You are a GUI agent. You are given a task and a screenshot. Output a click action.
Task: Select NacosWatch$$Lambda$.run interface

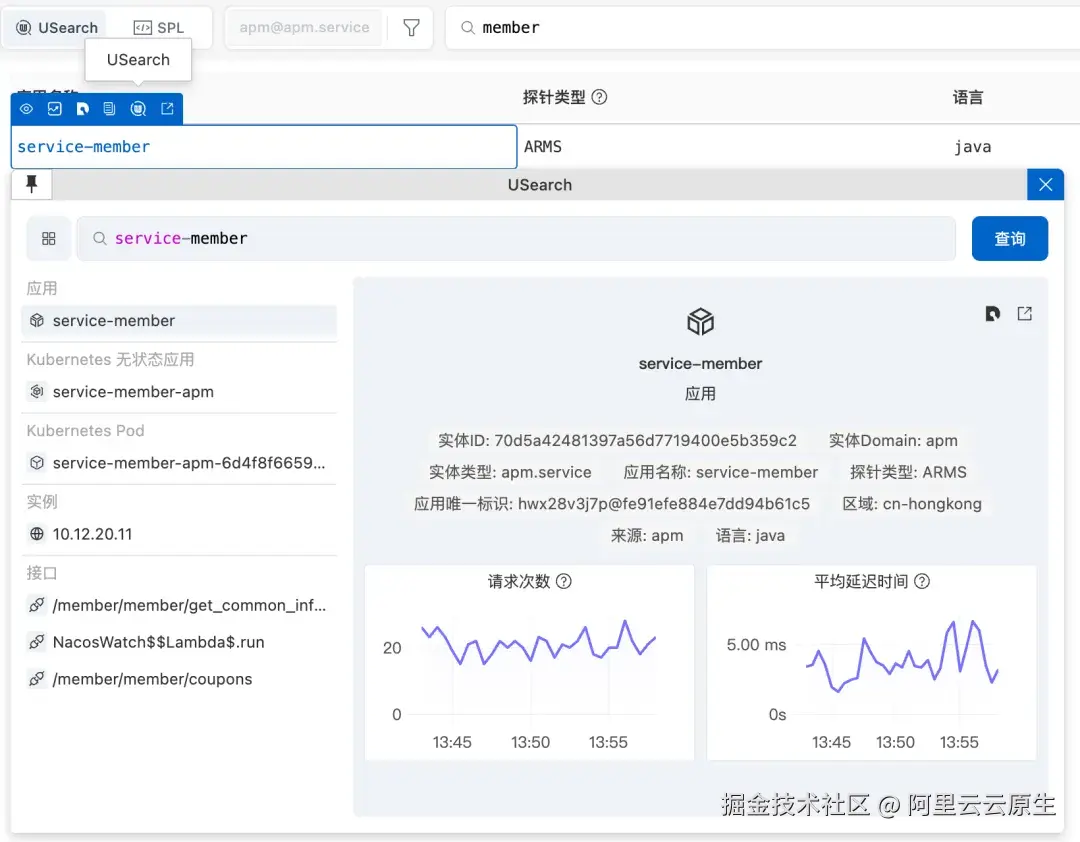(179, 642)
